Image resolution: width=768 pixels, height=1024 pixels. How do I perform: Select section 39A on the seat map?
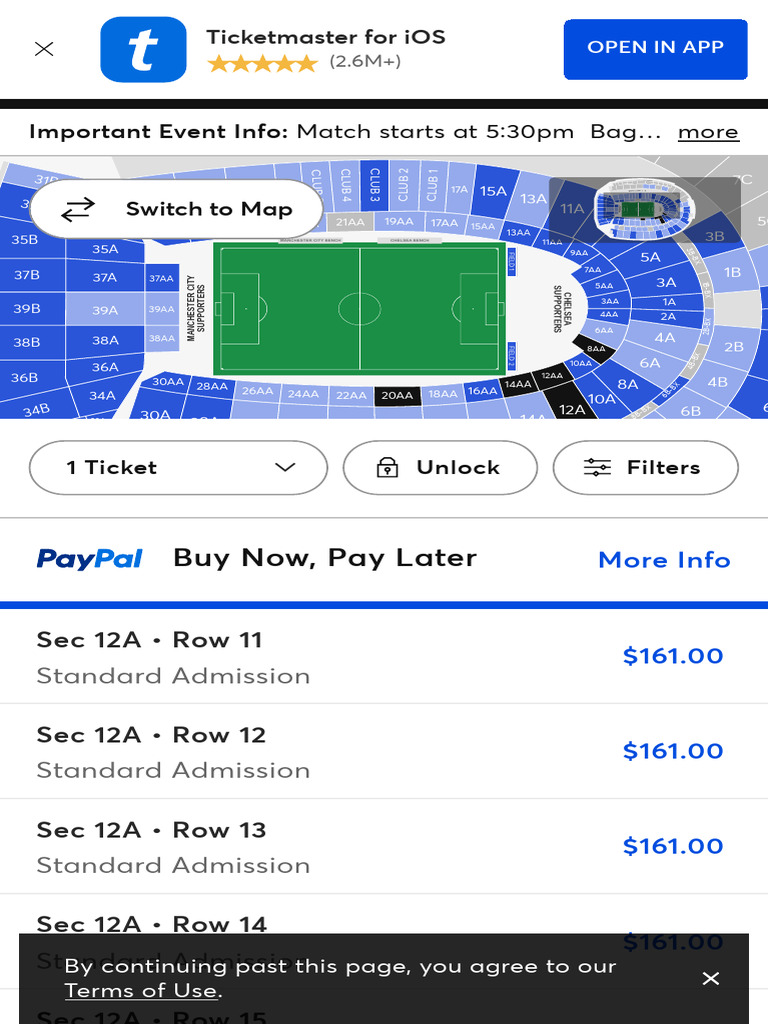pyautogui.click(x=105, y=310)
